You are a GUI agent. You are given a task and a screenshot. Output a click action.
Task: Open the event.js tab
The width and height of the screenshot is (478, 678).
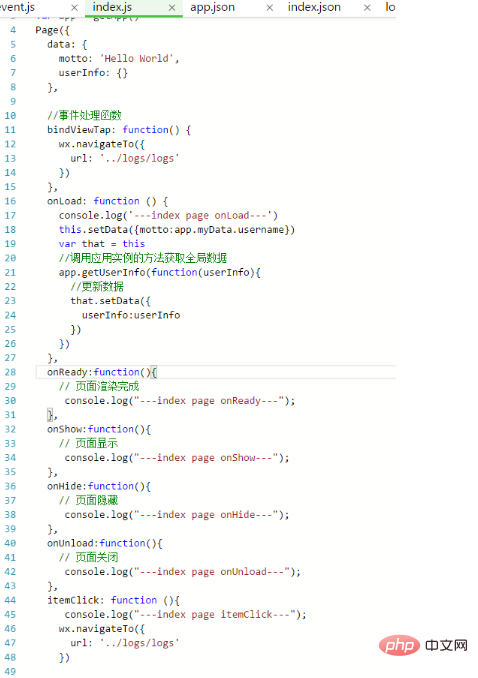pyautogui.click(x=17, y=7)
